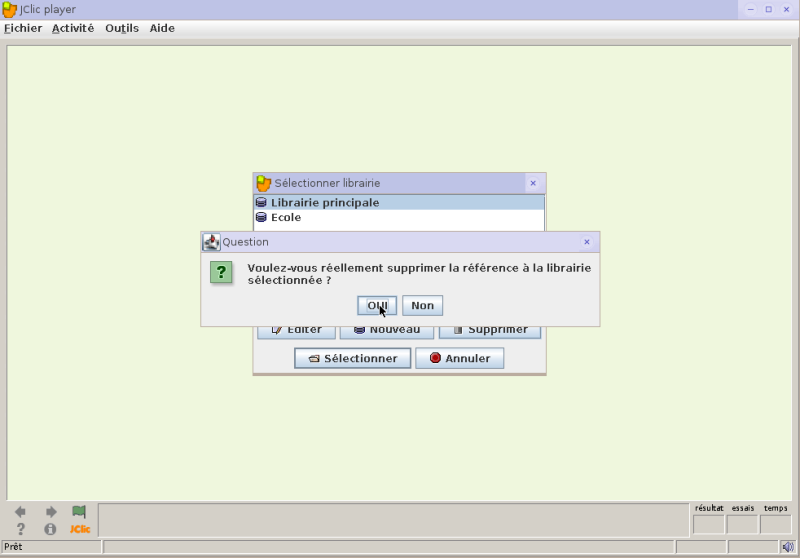Close the JClic player window
Viewport: 800px width, 558px height.
[x=786, y=9]
